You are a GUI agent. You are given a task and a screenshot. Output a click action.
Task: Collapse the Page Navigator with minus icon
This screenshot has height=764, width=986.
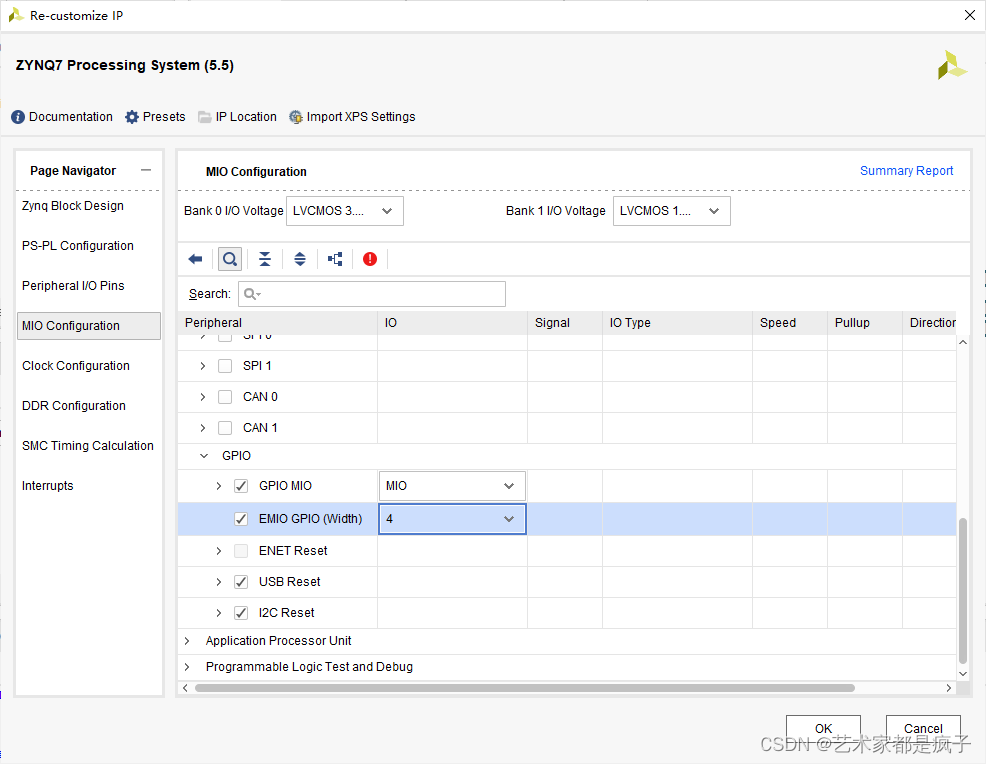pyautogui.click(x=146, y=170)
